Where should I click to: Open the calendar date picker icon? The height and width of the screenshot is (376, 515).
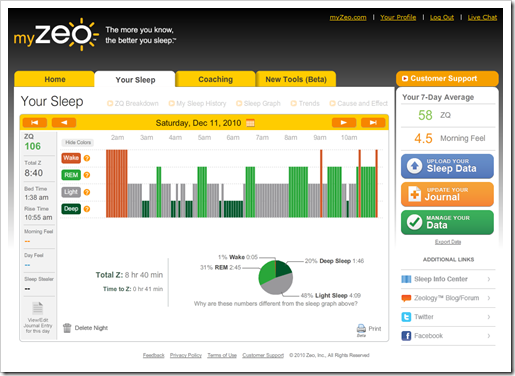coord(250,123)
